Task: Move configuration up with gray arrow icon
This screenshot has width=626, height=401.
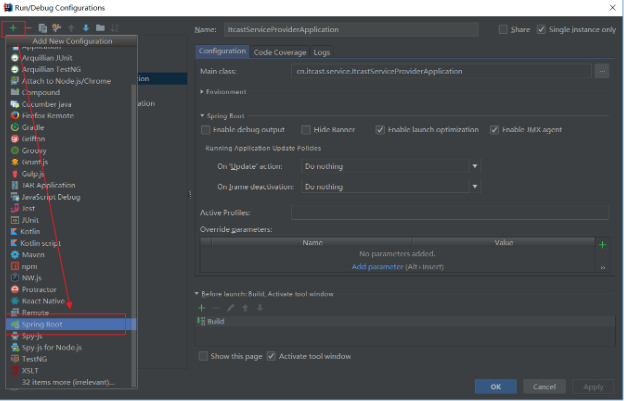Action: coord(71,28)
